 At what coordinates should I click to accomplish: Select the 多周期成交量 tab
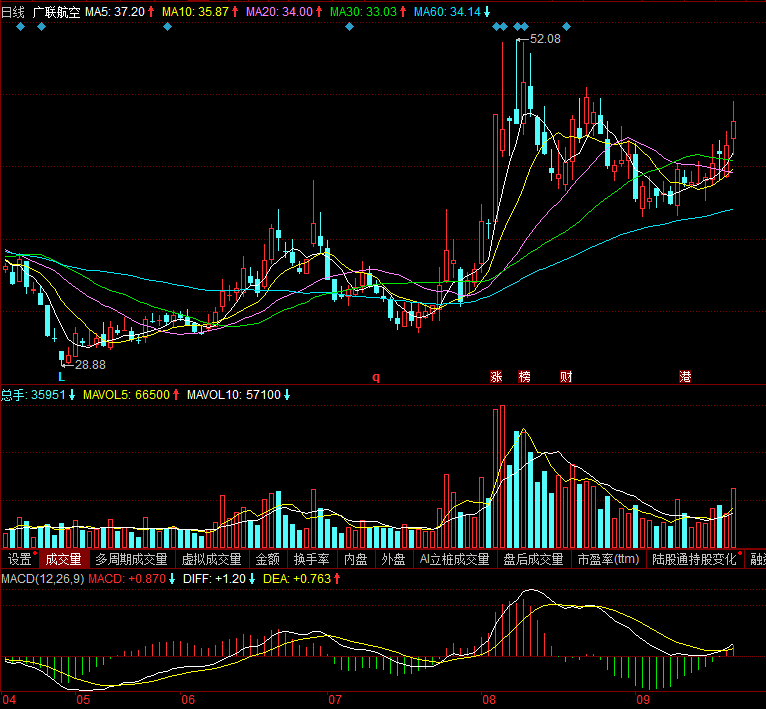tap(133, 559)
